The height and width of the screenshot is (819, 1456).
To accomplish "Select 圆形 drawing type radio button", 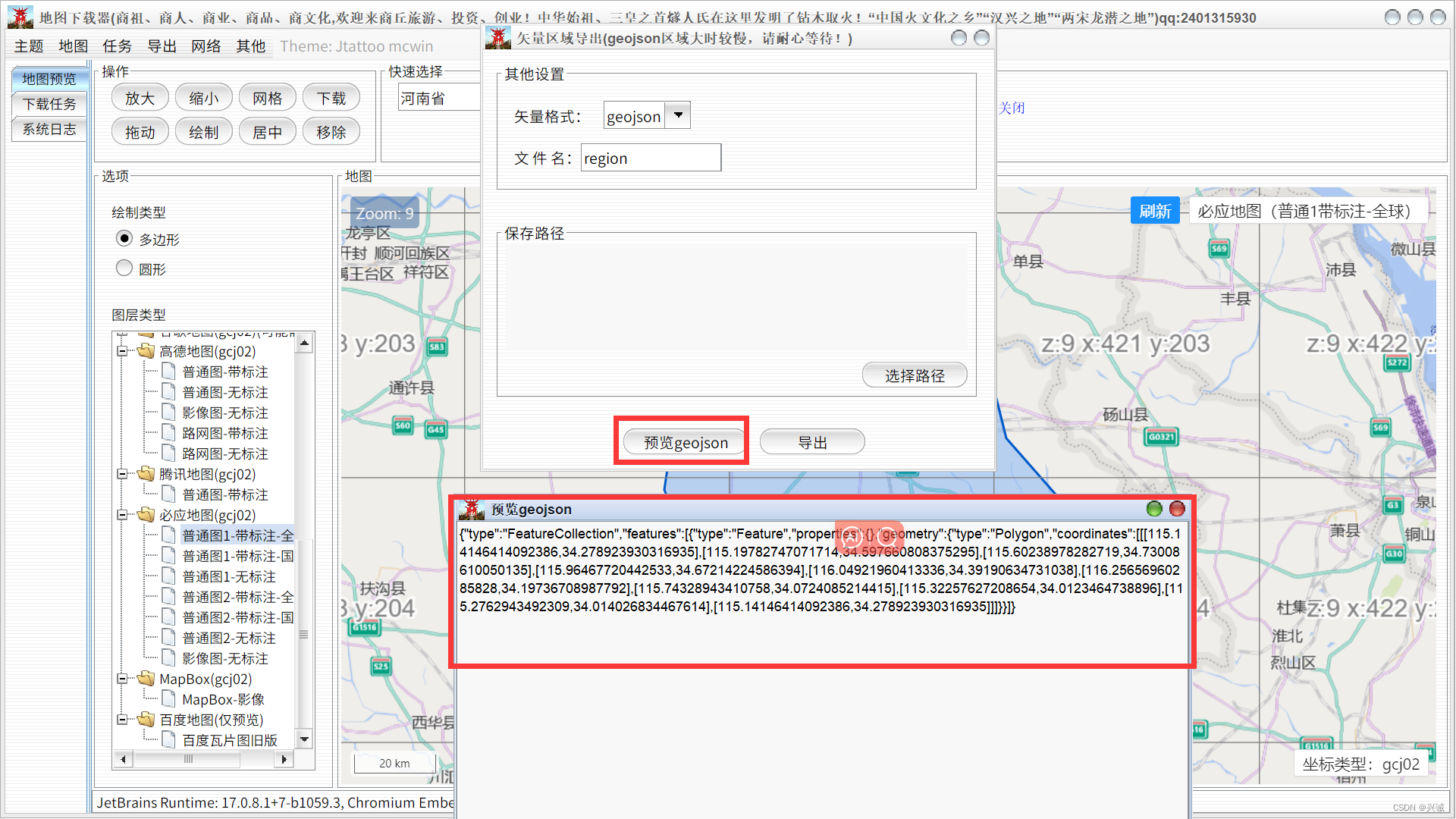I will point(124,268).
